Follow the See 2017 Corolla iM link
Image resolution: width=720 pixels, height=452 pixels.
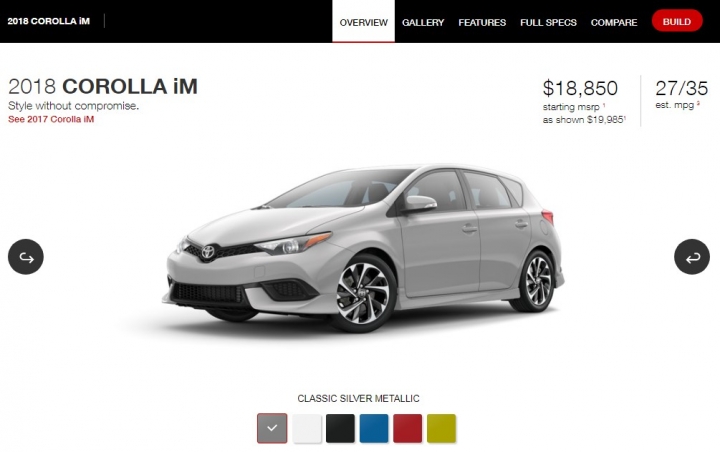[51, 119]
